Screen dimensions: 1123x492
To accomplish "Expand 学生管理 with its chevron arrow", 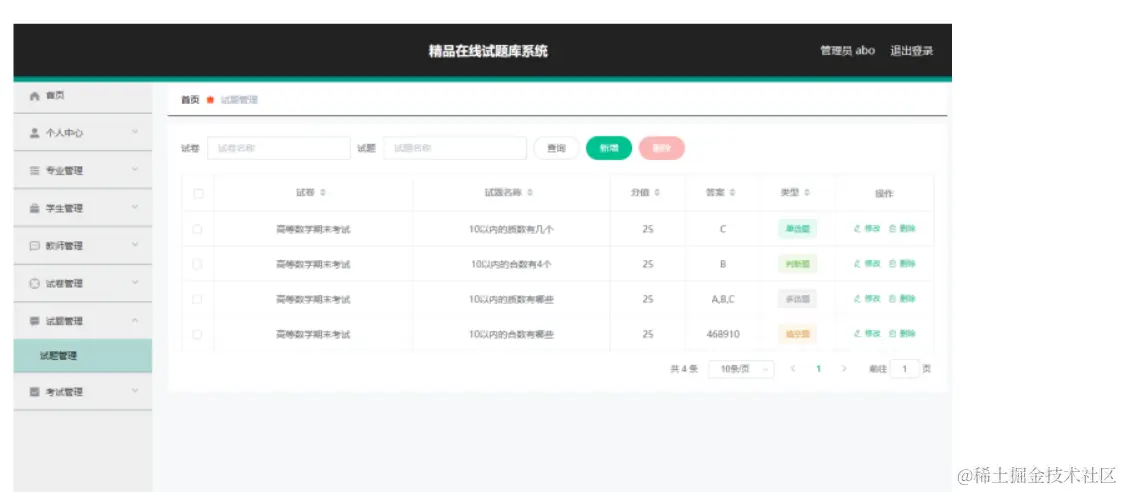I will coord(135,208).
